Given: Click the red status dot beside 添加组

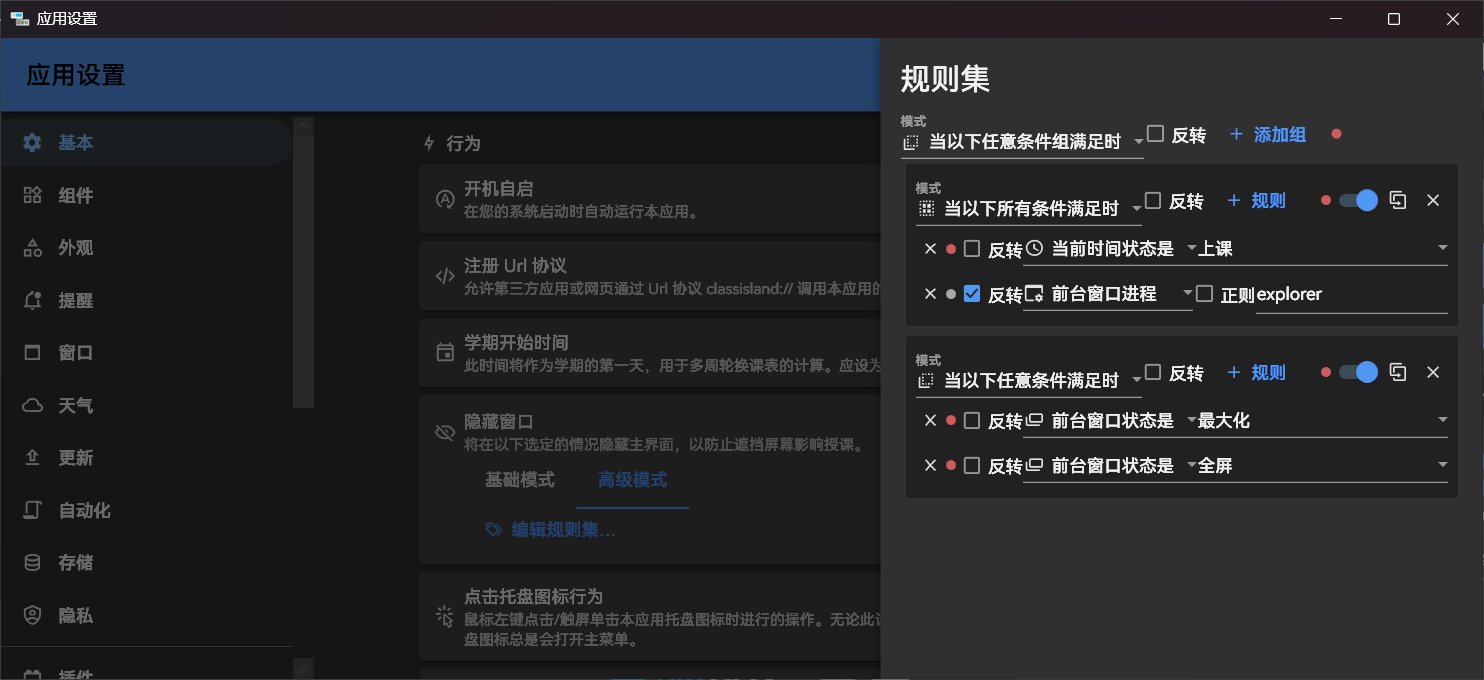Looking at the screenshot, I should coord(1336,134).
